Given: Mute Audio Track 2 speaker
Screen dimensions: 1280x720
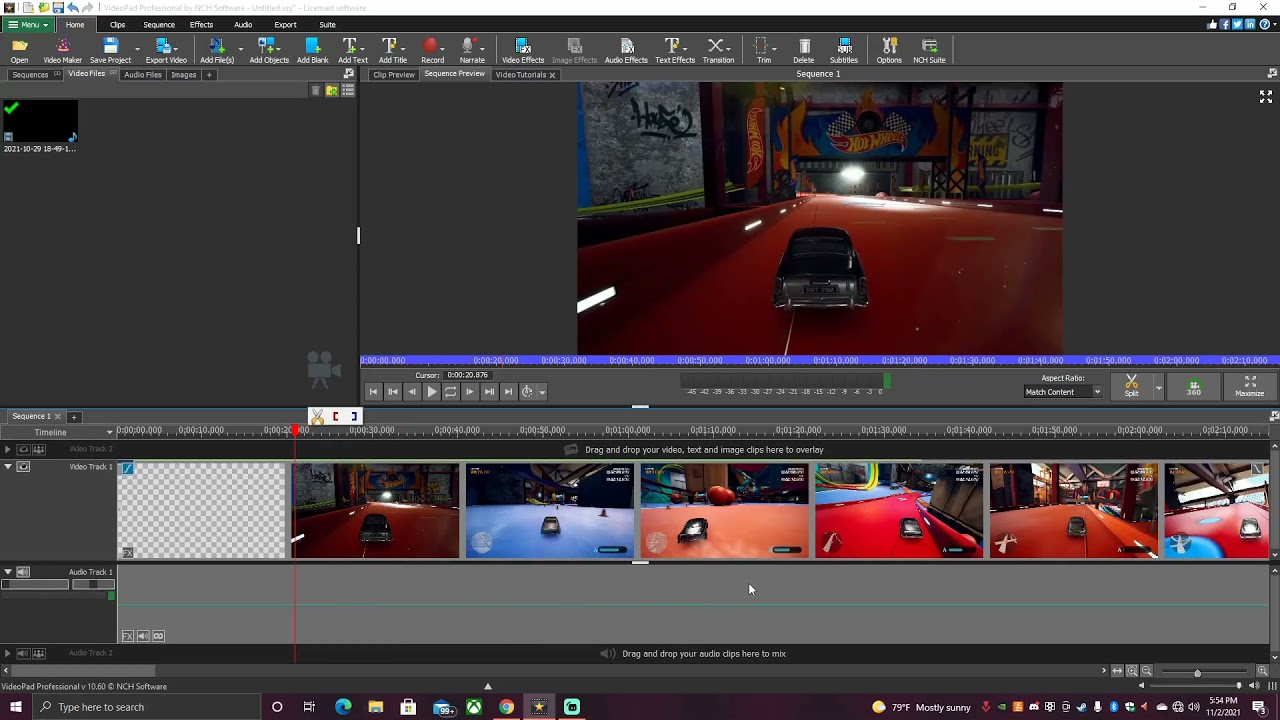Looking at the screenshot, I should tap(23, 653).
